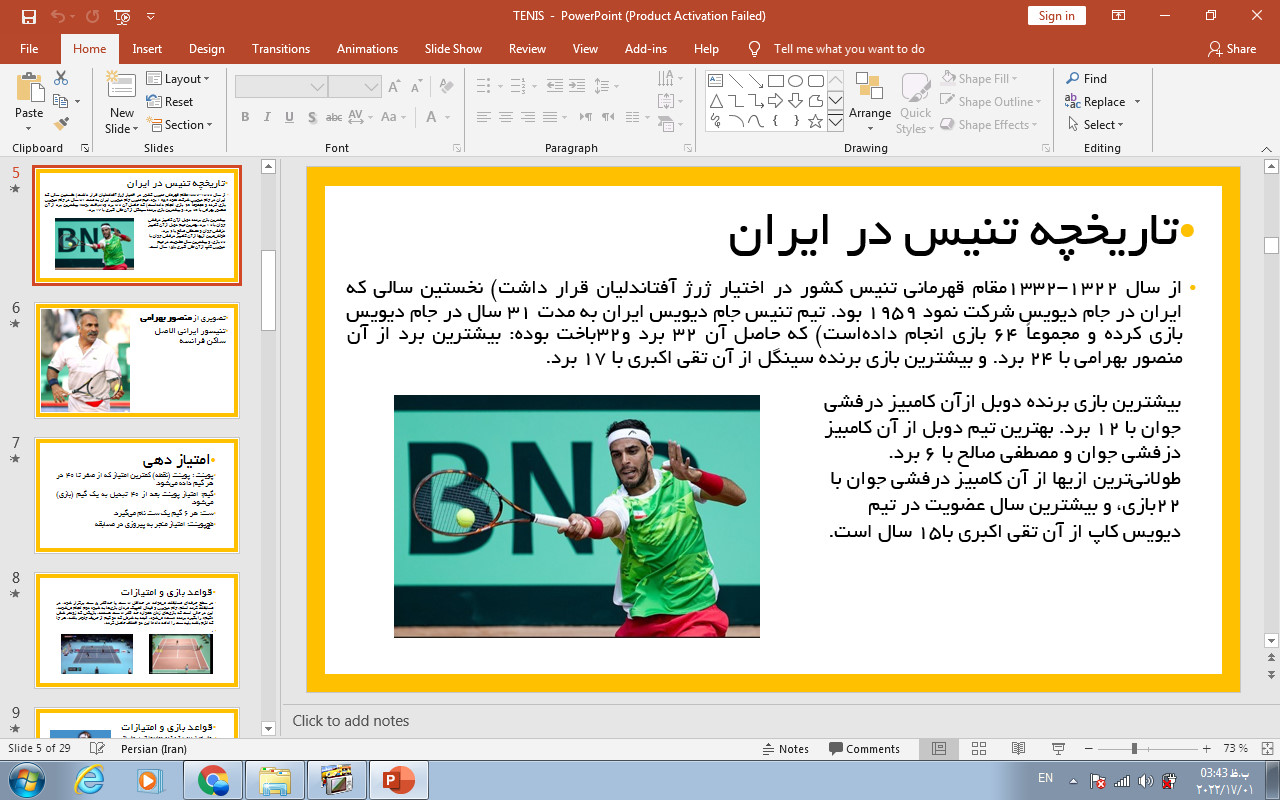Screen dimensions: 1280x800
Task: Start Slide Show from status bar icon
Action: (1058, 749)
